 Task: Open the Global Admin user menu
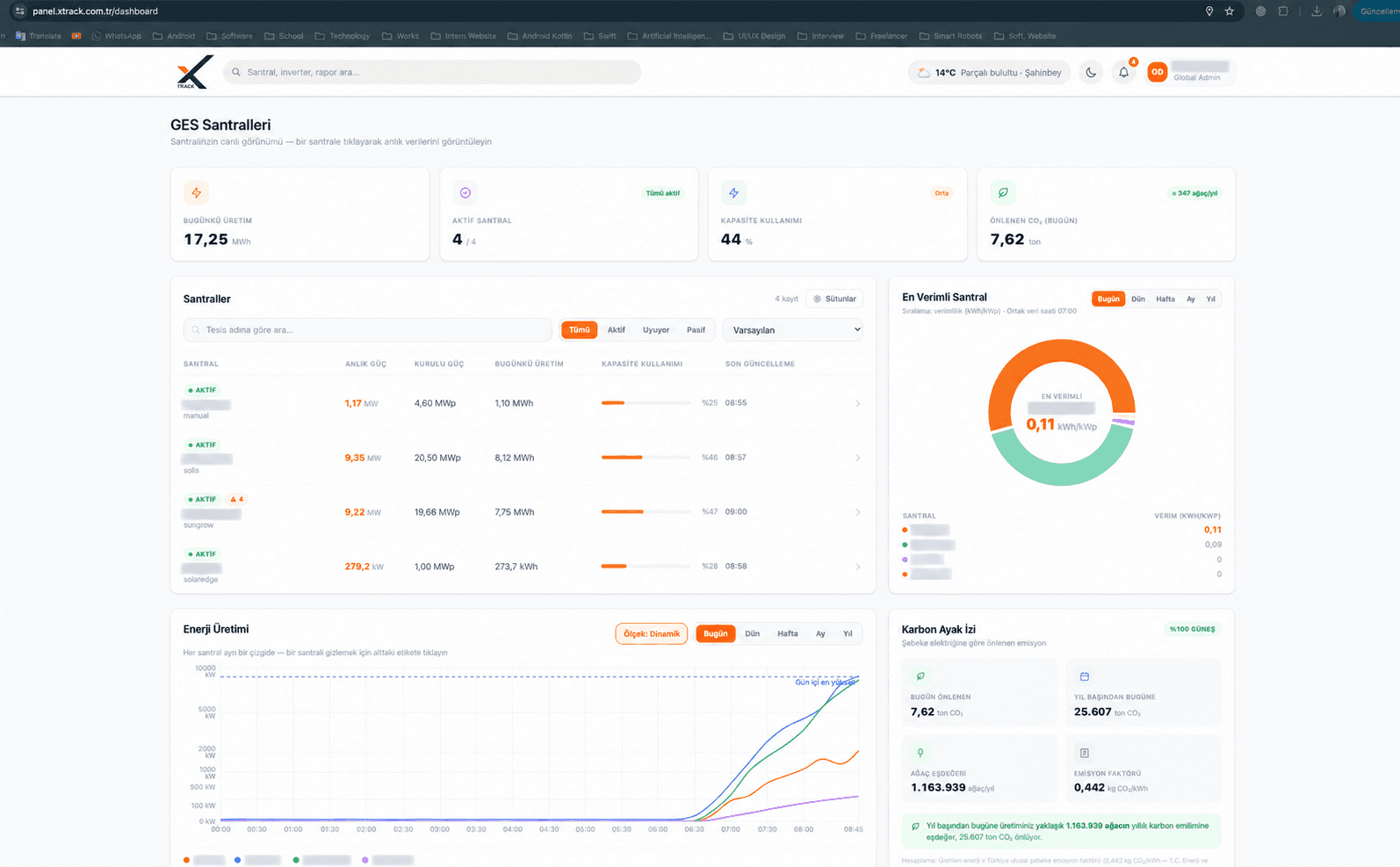(1190, 72)
